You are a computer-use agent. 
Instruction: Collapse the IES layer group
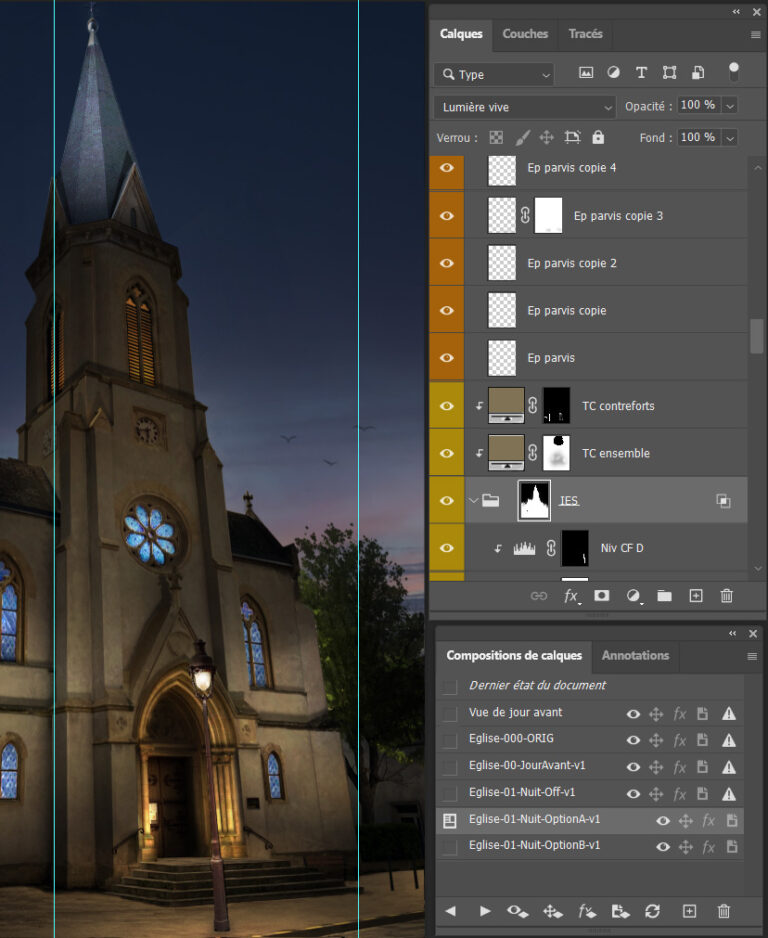(473, 501)
